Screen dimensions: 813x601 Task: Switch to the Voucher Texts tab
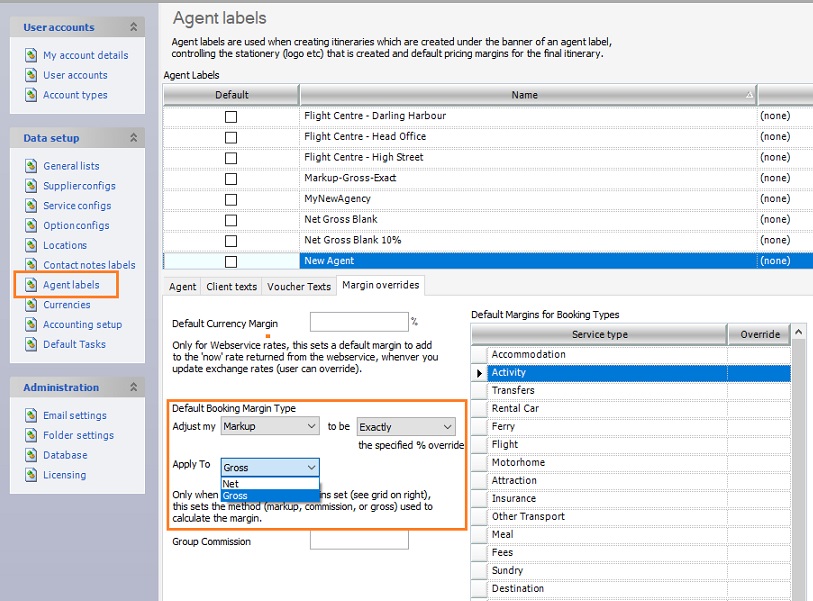click(x=298, y=287)
